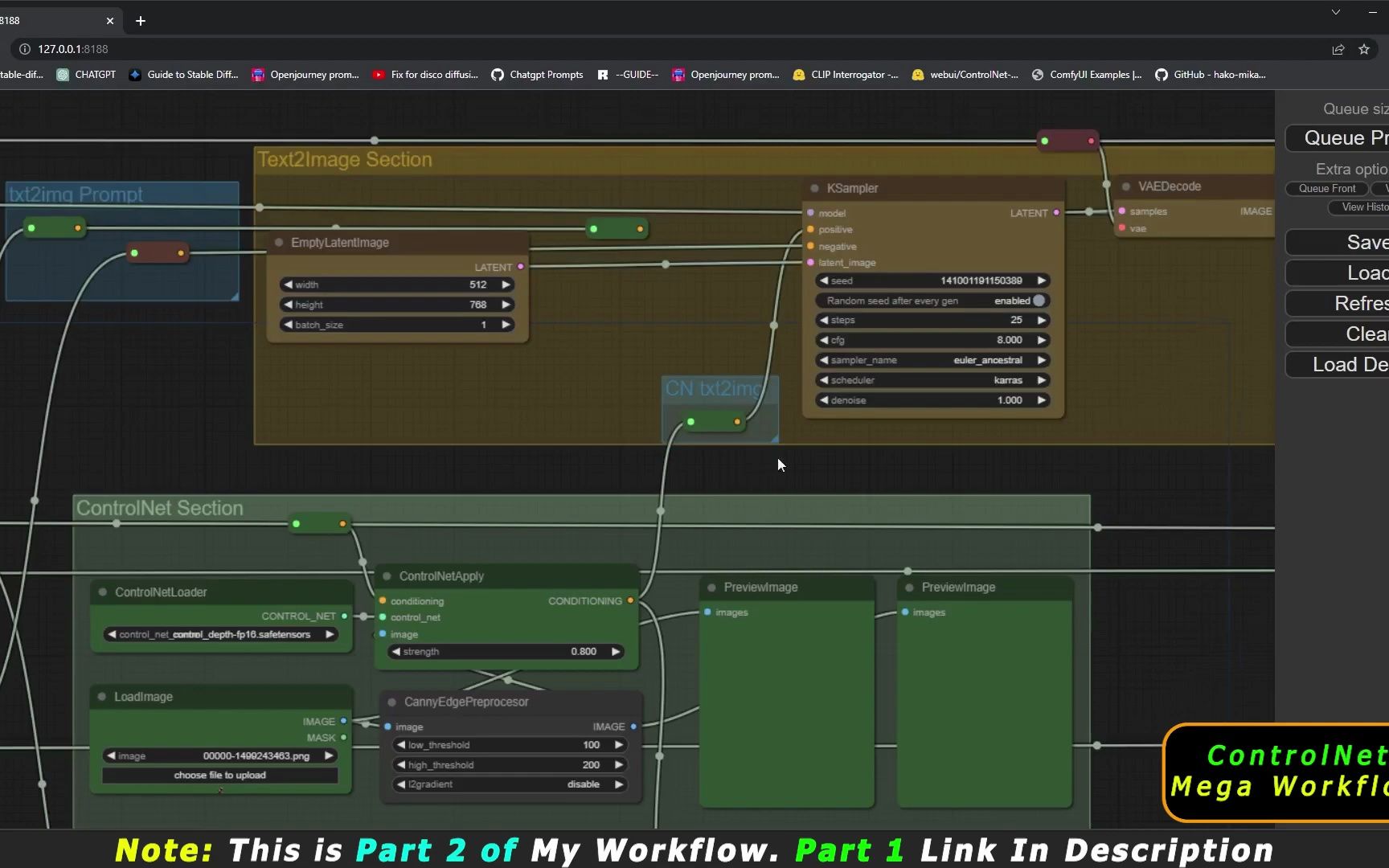Select previous sampler_name option arrow
This screenshot has width=1389, height=868.
tap(824, 360)
